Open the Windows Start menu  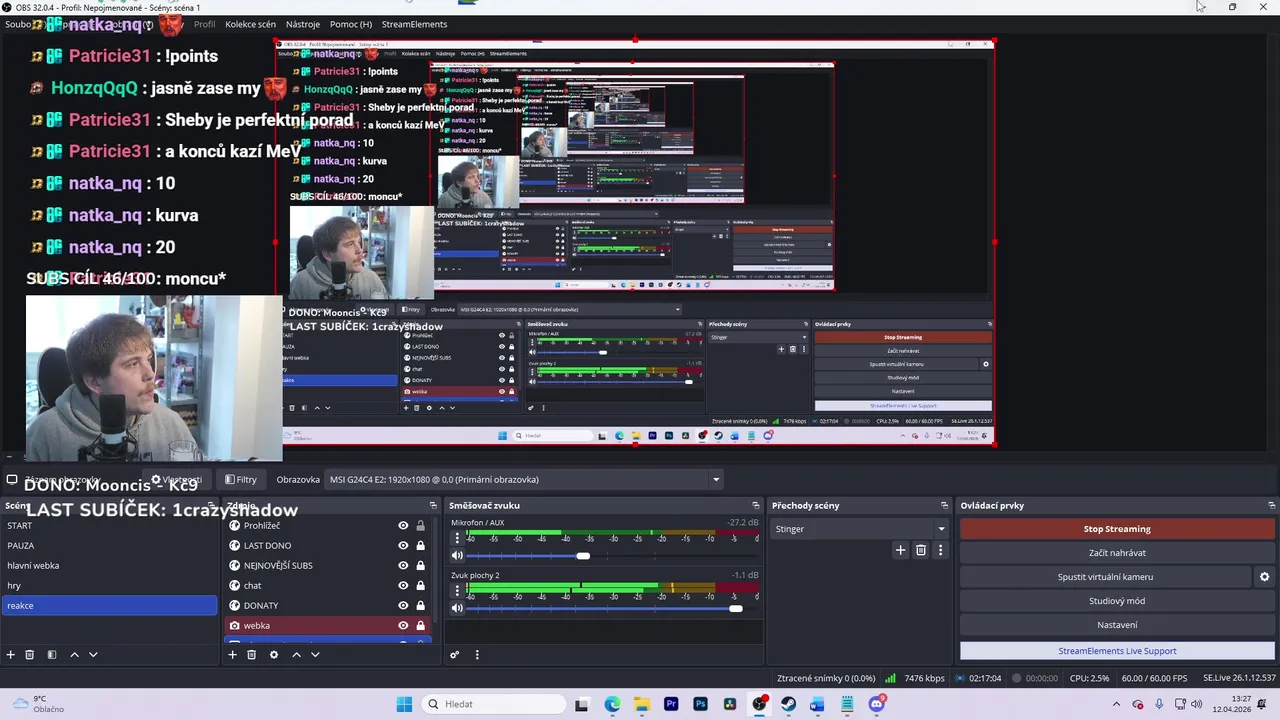[404, 704]
